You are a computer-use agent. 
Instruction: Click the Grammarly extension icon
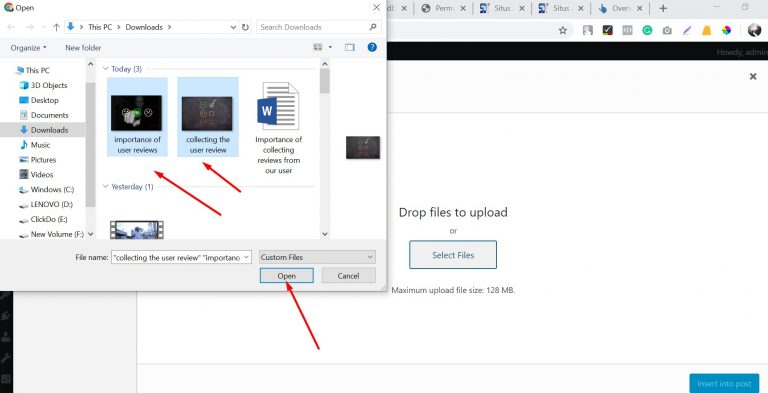[647, 30]
